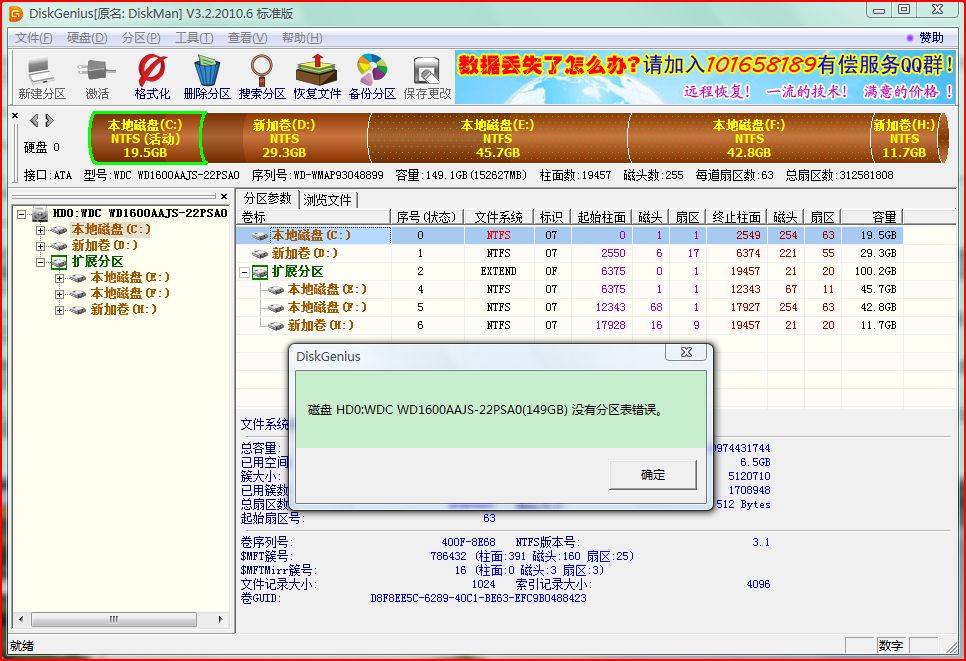Click 容量 column header

pyautogui.click(x=872, y=217)
